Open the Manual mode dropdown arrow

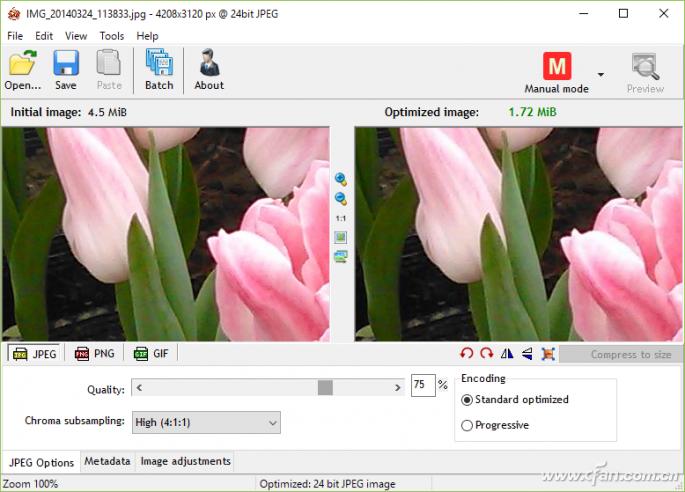point(601,74)
